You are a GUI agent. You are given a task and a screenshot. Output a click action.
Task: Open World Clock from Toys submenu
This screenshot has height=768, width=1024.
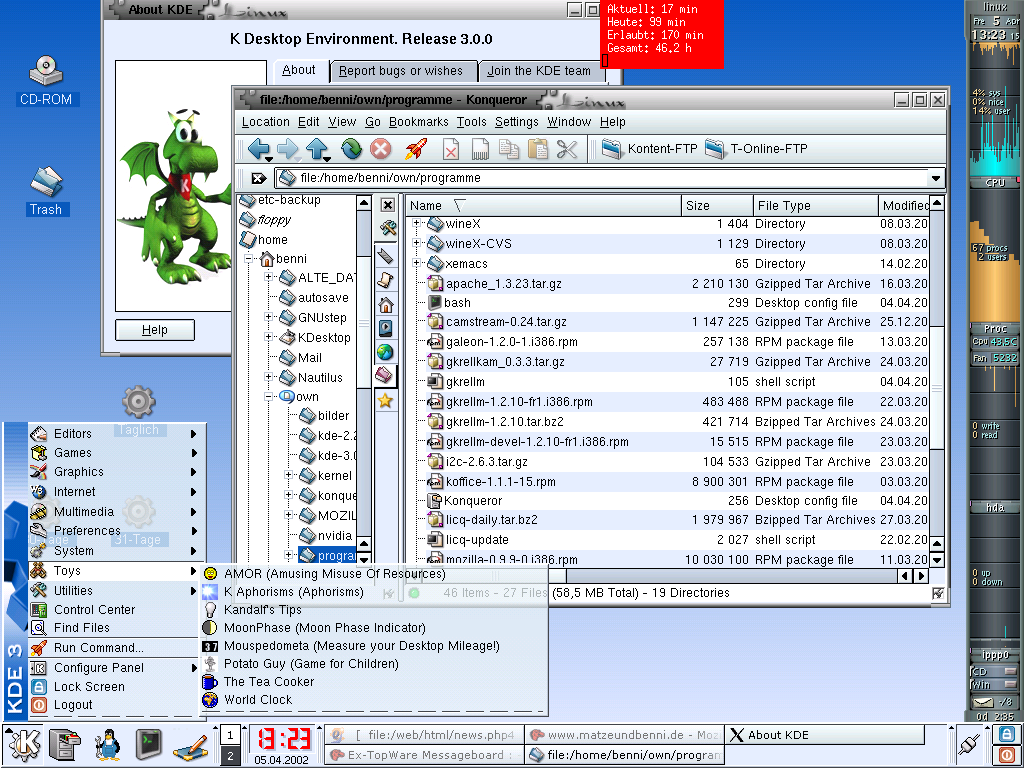(258, 699)
